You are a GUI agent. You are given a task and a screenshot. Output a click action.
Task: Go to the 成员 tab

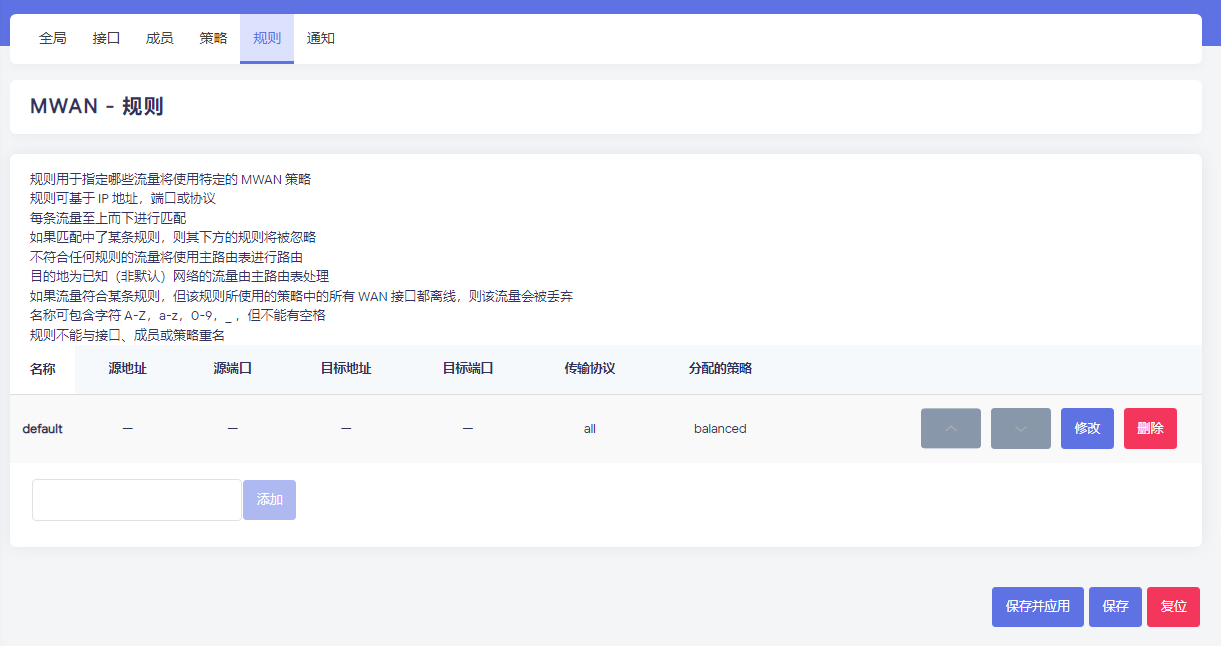point(159,39)
